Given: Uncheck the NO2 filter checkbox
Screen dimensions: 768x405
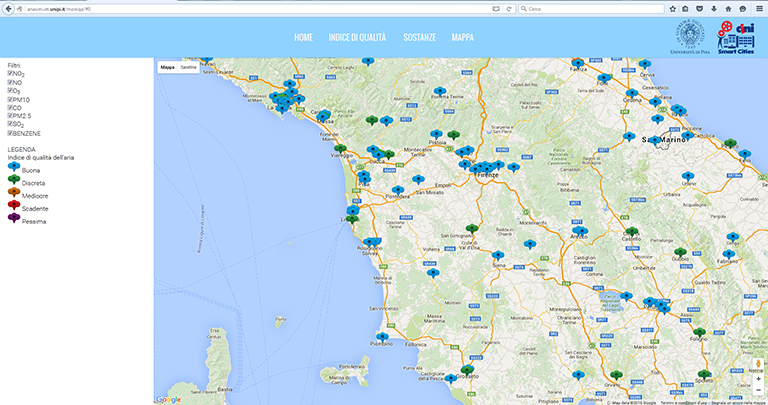Looking at the screenshot, I should pos(10,73).
